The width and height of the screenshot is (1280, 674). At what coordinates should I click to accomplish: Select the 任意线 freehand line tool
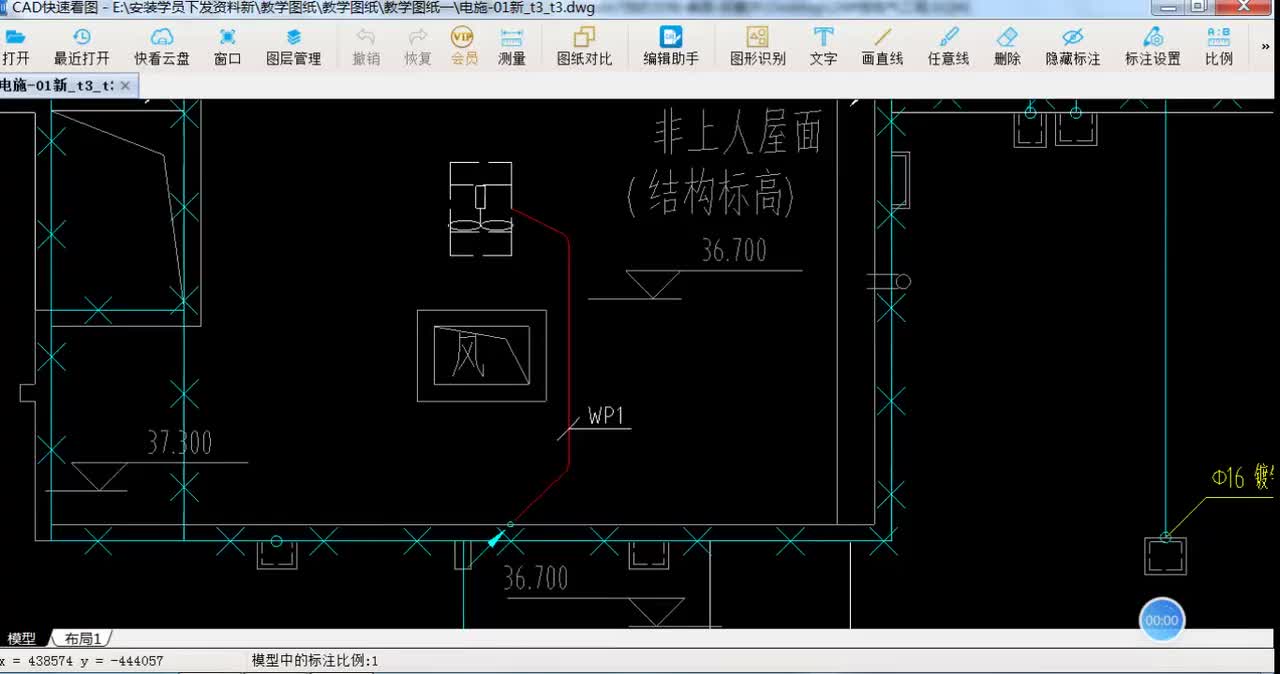click(x=948, y=47)
